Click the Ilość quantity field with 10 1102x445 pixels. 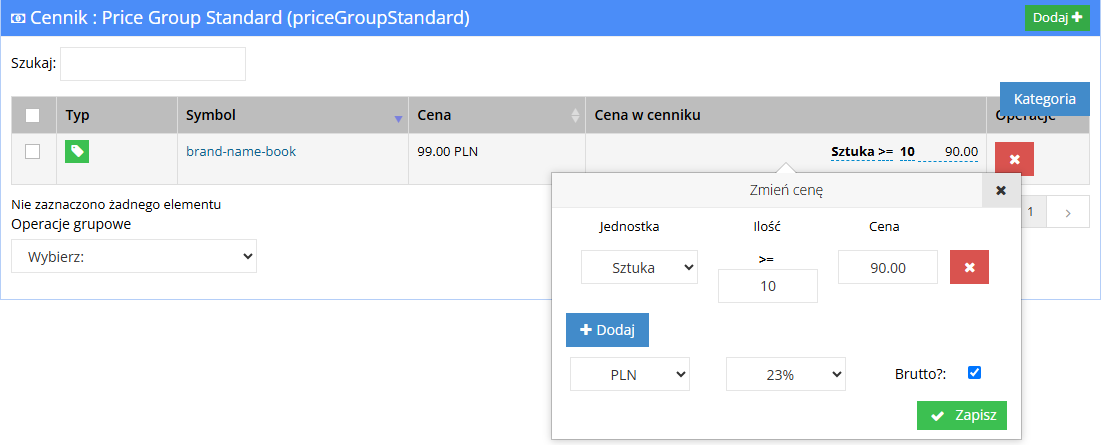767,286
